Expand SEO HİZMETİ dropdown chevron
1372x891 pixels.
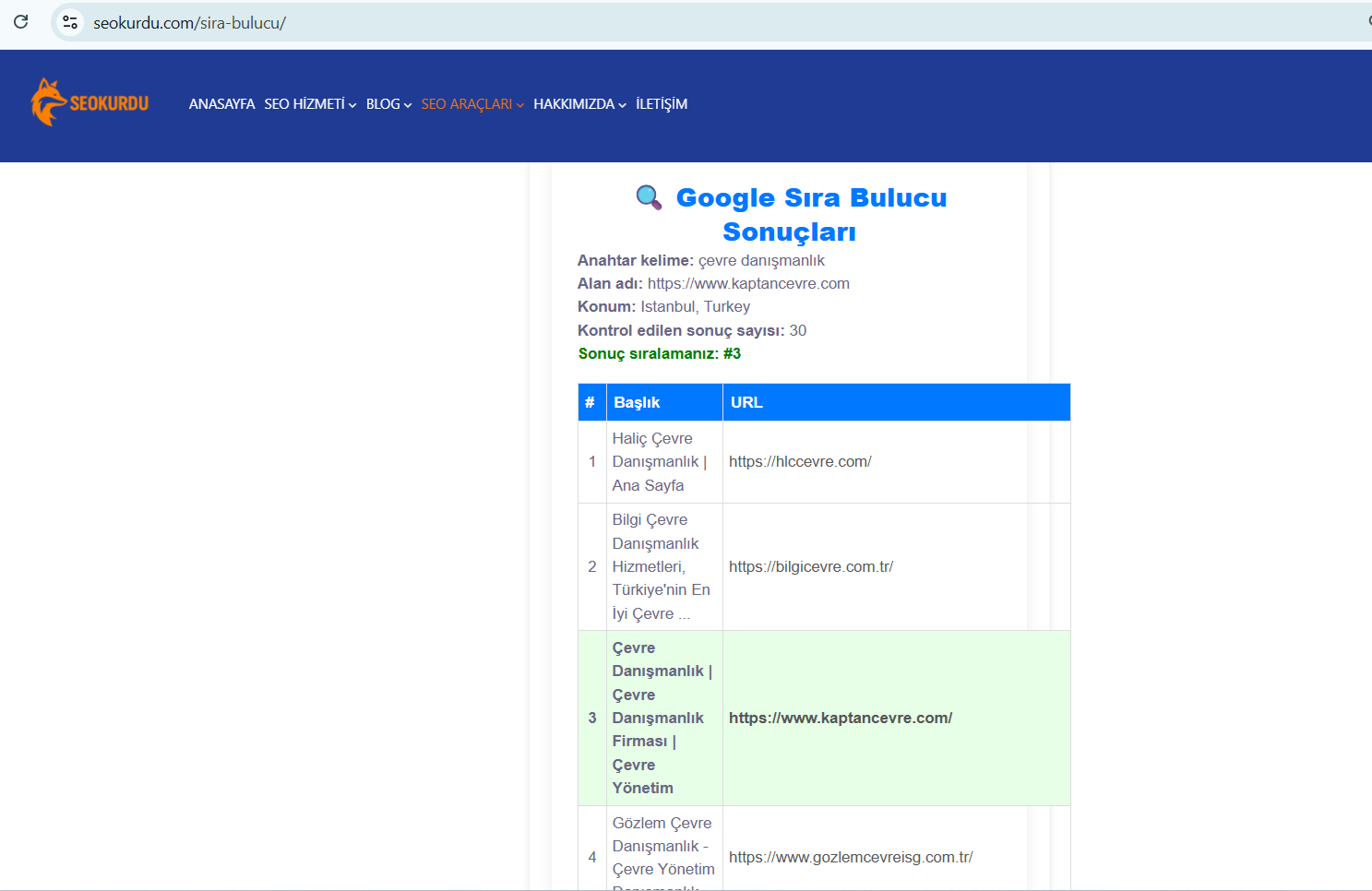[x=352, y=105]
